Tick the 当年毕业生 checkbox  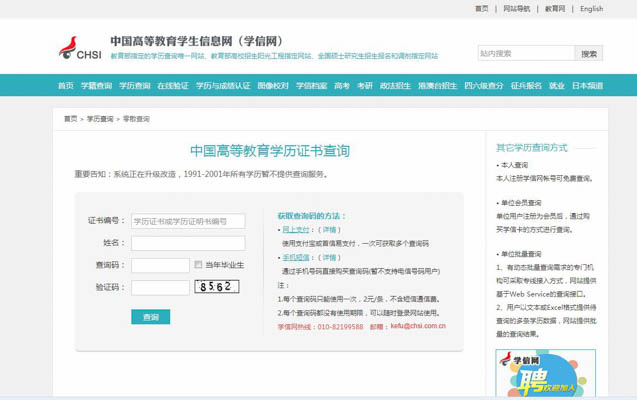click(x=198, y=265)
